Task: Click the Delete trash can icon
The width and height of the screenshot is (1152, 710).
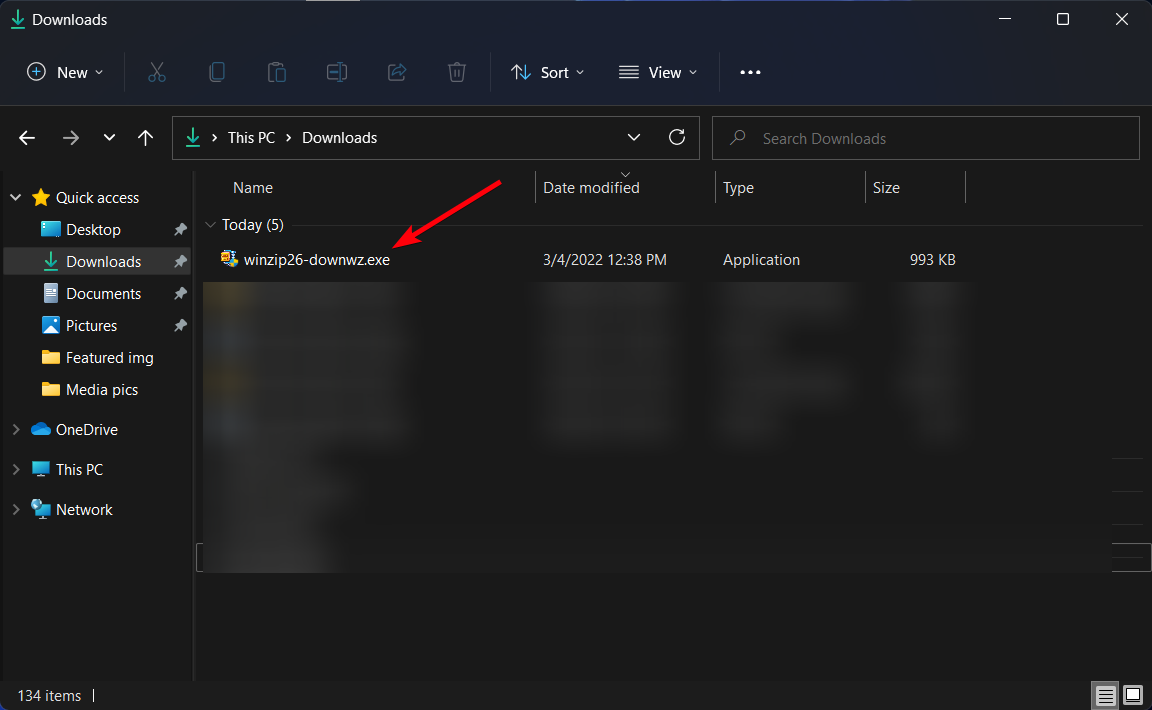Action: (457, 72)
